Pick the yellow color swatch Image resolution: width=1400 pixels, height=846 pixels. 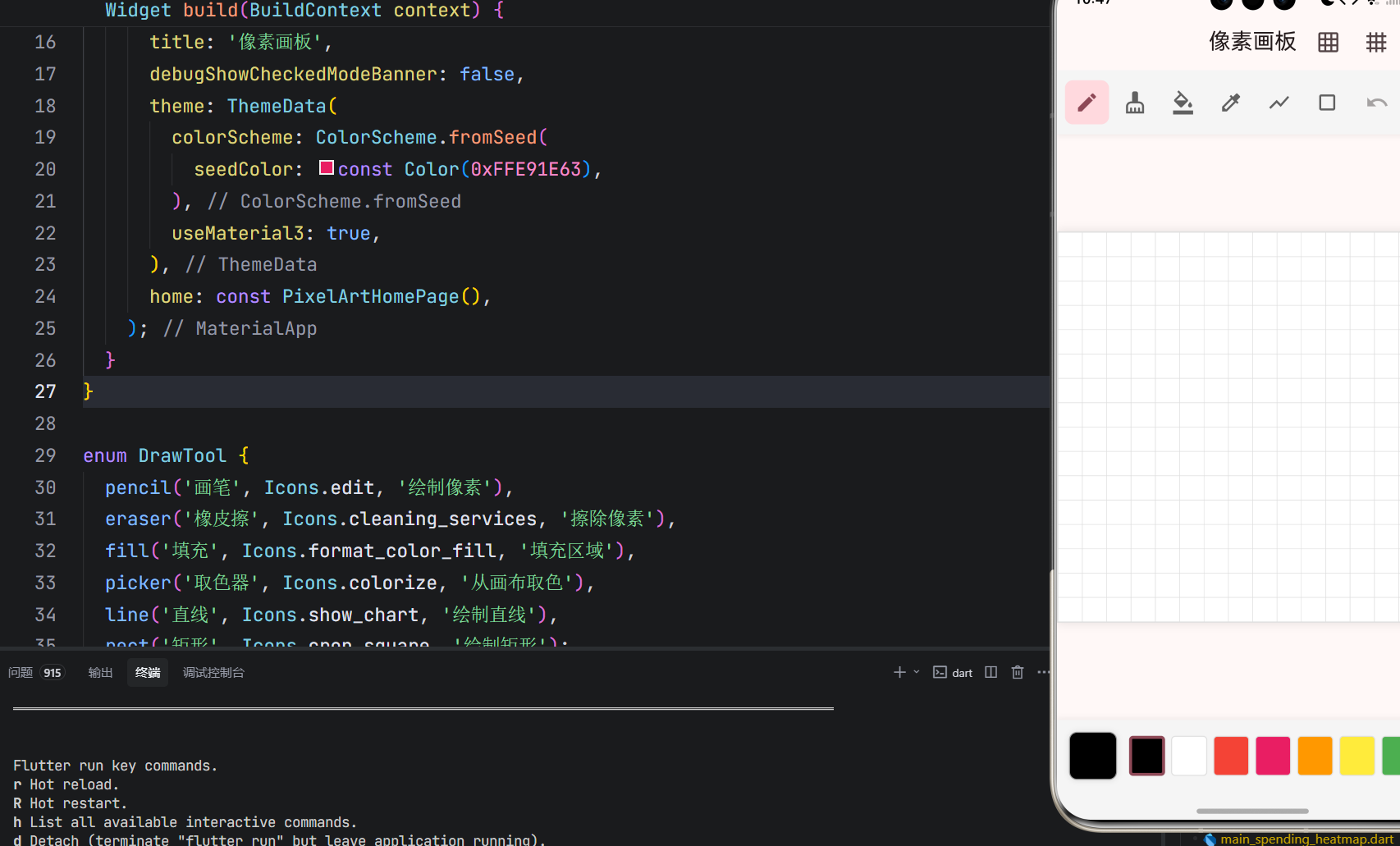(1357, 756)
